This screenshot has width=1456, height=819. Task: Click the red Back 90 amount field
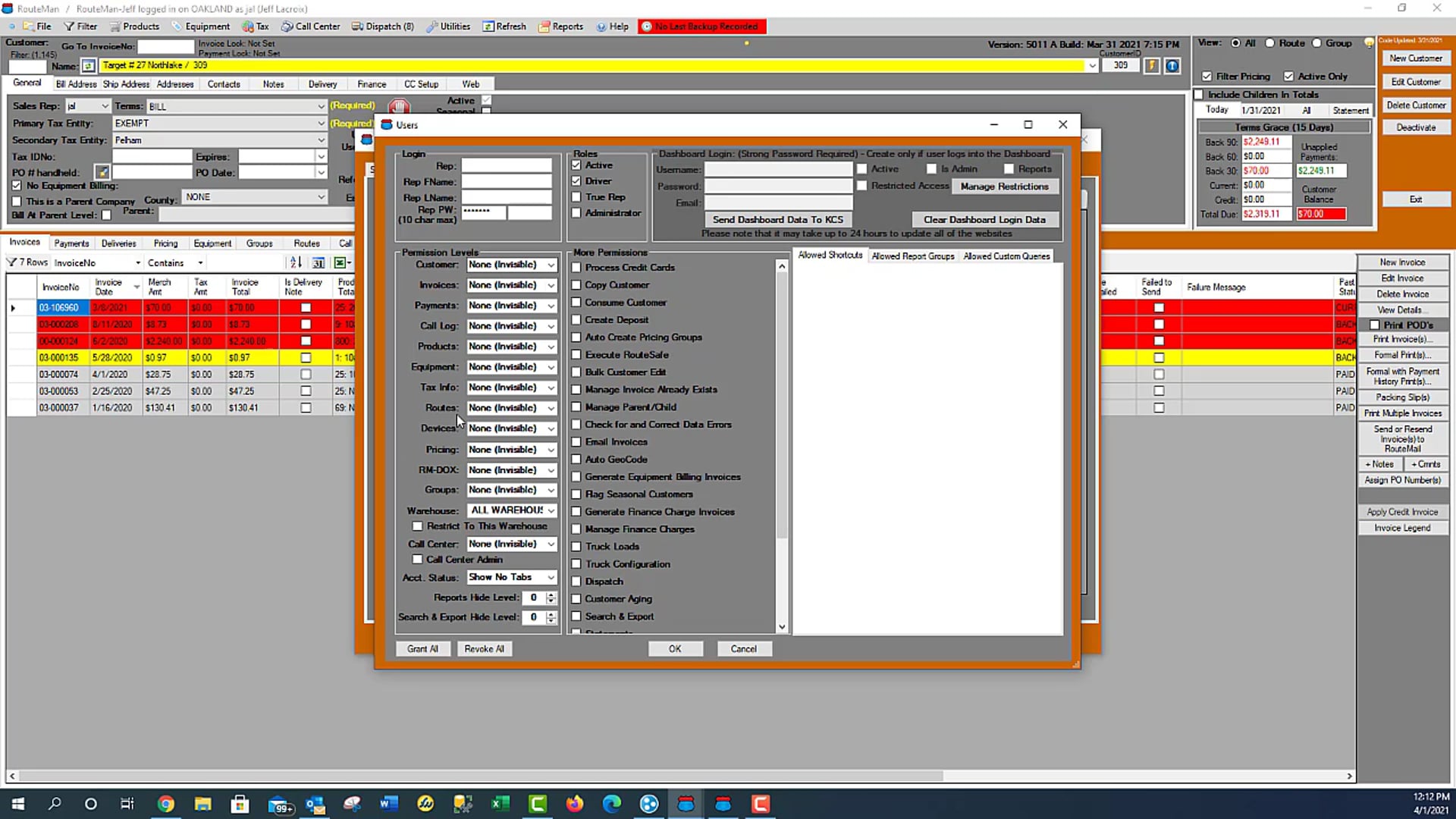(x=1266, y=142)
